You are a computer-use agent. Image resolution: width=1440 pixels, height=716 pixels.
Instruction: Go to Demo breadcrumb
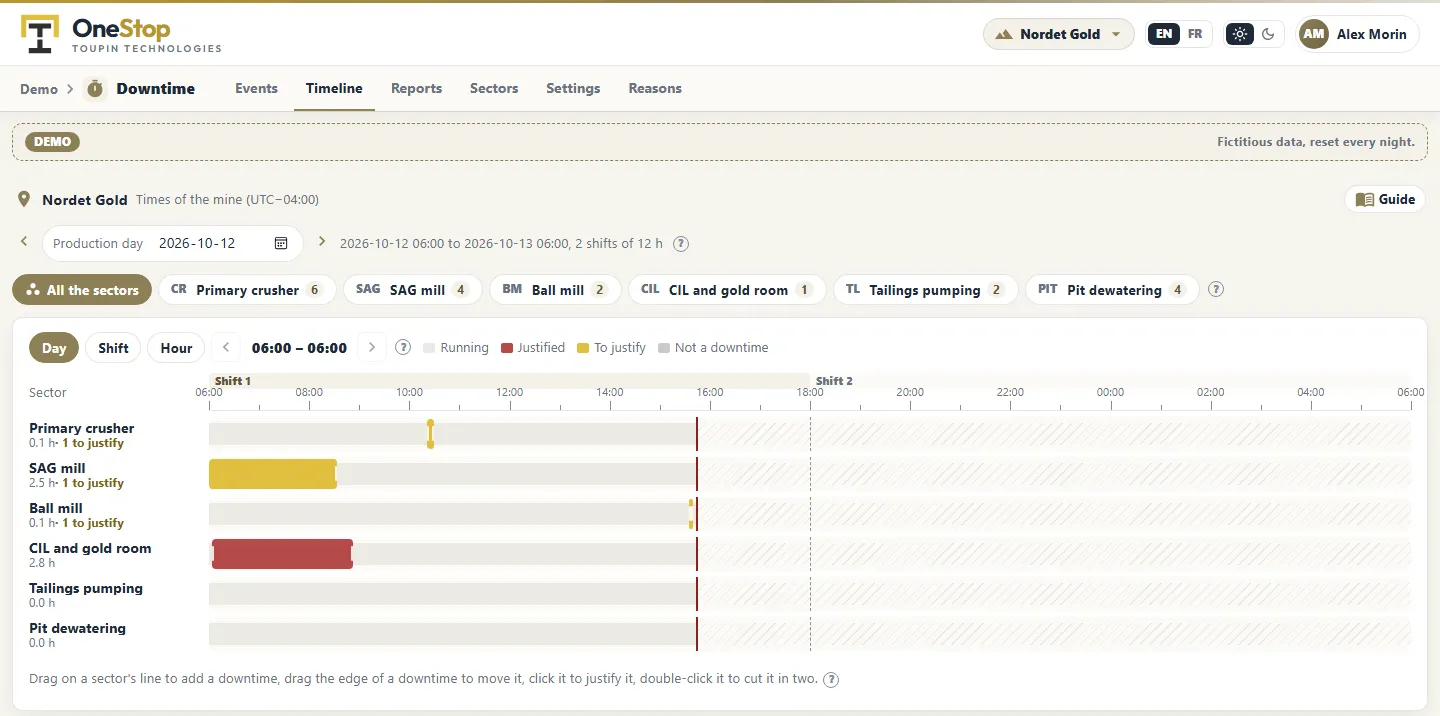click(x=39, y=89)
